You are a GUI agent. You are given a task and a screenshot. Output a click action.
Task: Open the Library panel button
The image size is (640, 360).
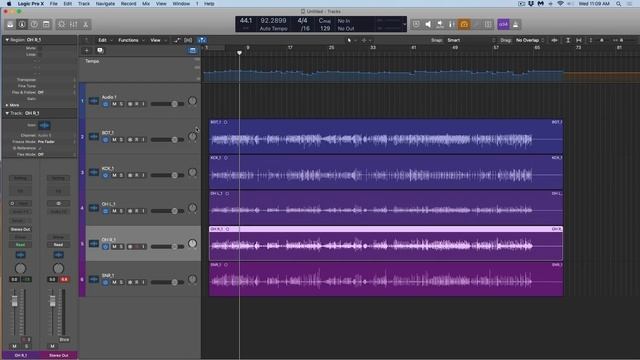10,24
